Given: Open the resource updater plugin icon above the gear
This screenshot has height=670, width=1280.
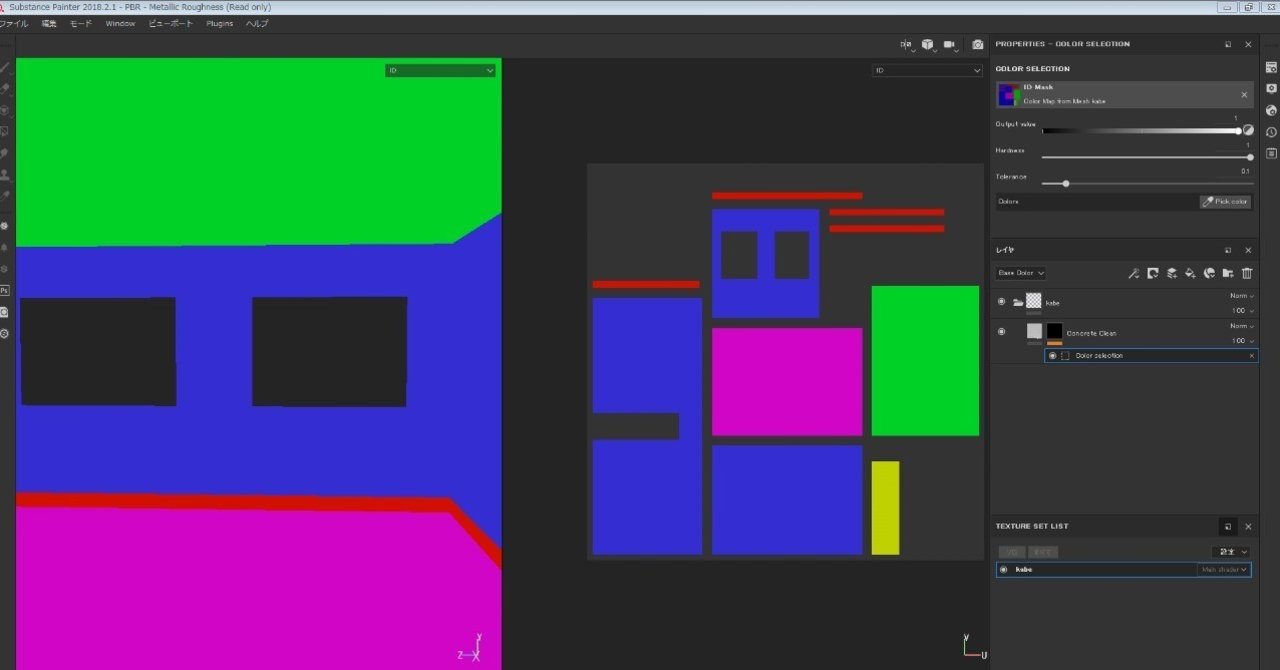Looking at the screenshot, I should [4, 312].
